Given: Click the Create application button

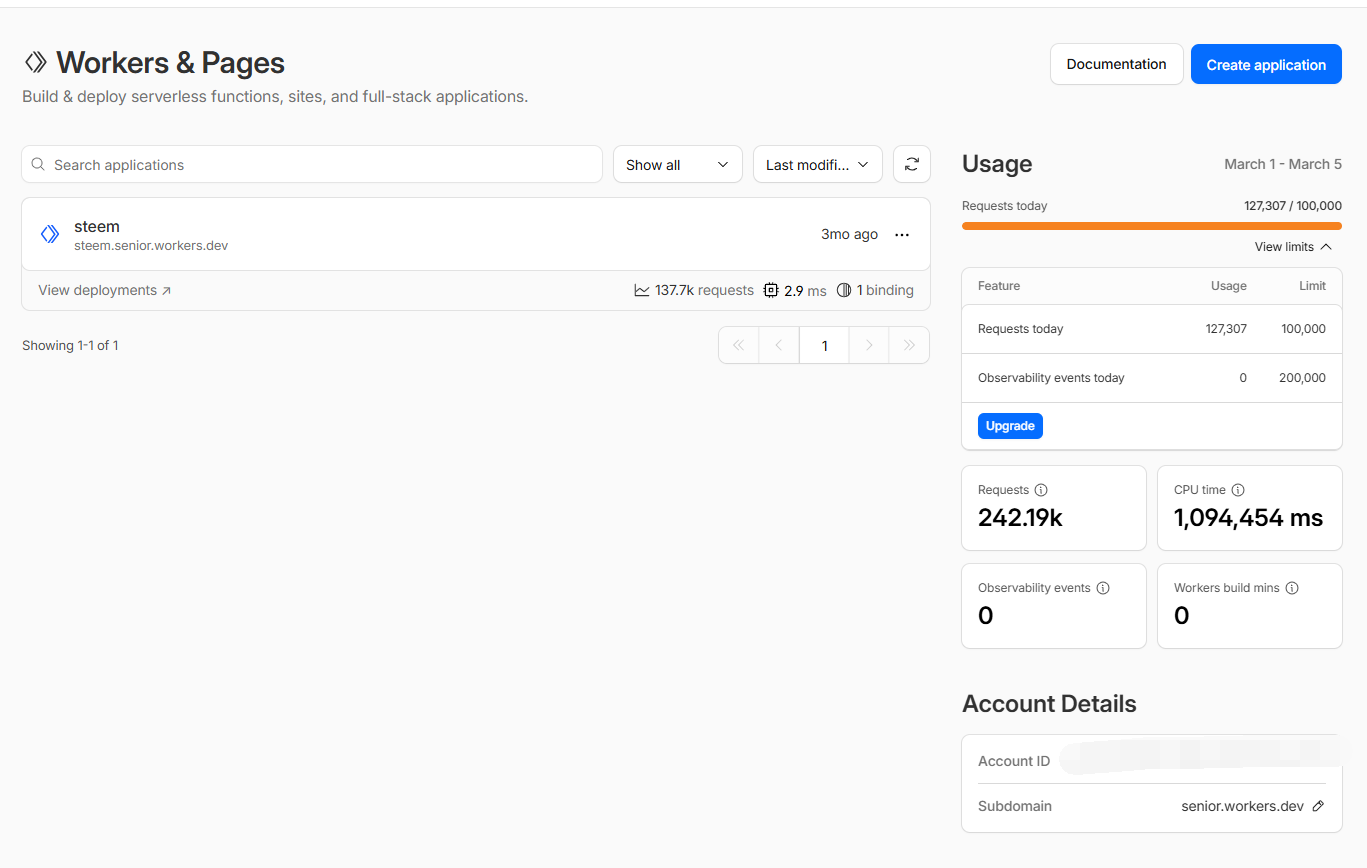Looking at the screenshot, I should [x=1265, y=65].
